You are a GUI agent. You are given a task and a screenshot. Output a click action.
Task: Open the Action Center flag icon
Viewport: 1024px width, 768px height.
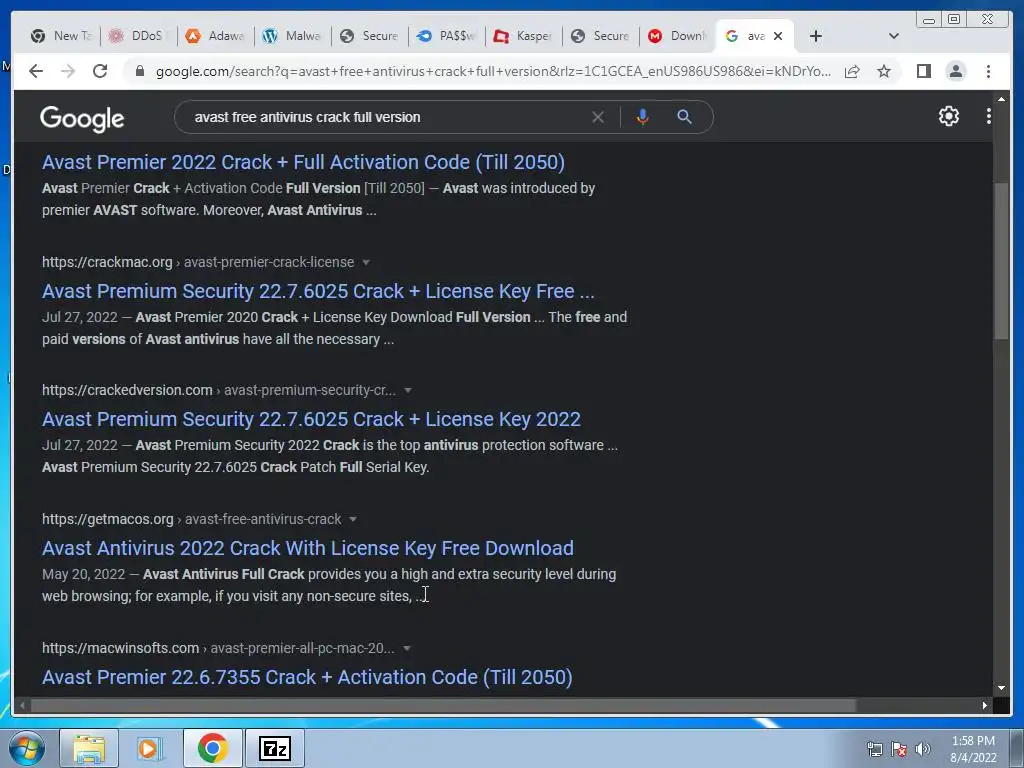pyautogui.click(x=899, y=749)
